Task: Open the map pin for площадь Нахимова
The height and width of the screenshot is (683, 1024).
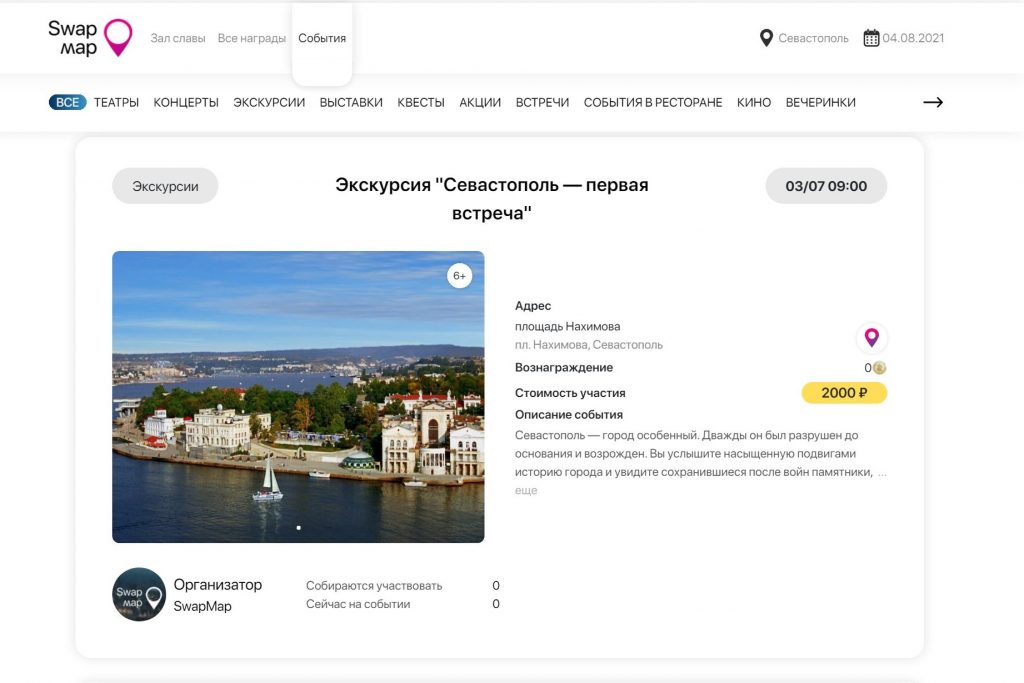Action: coord(871,338)
